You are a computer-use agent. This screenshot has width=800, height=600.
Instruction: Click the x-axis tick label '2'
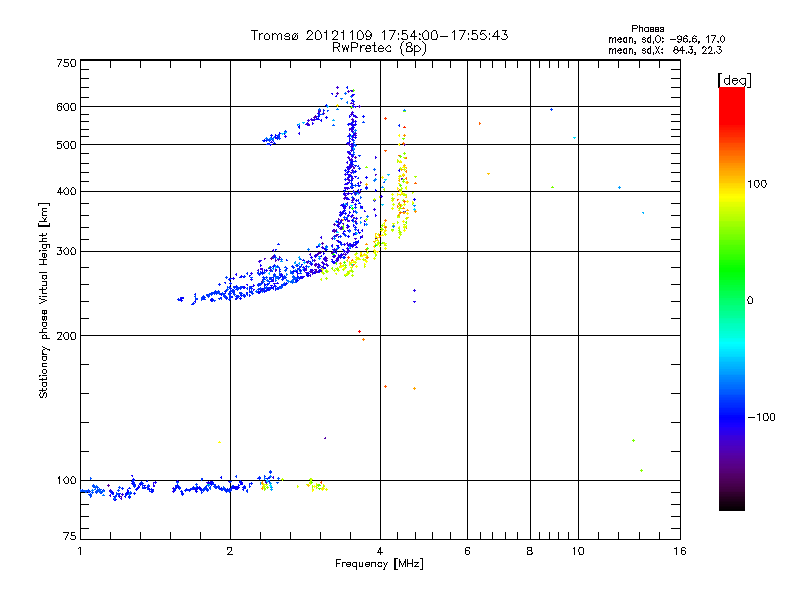230,551
